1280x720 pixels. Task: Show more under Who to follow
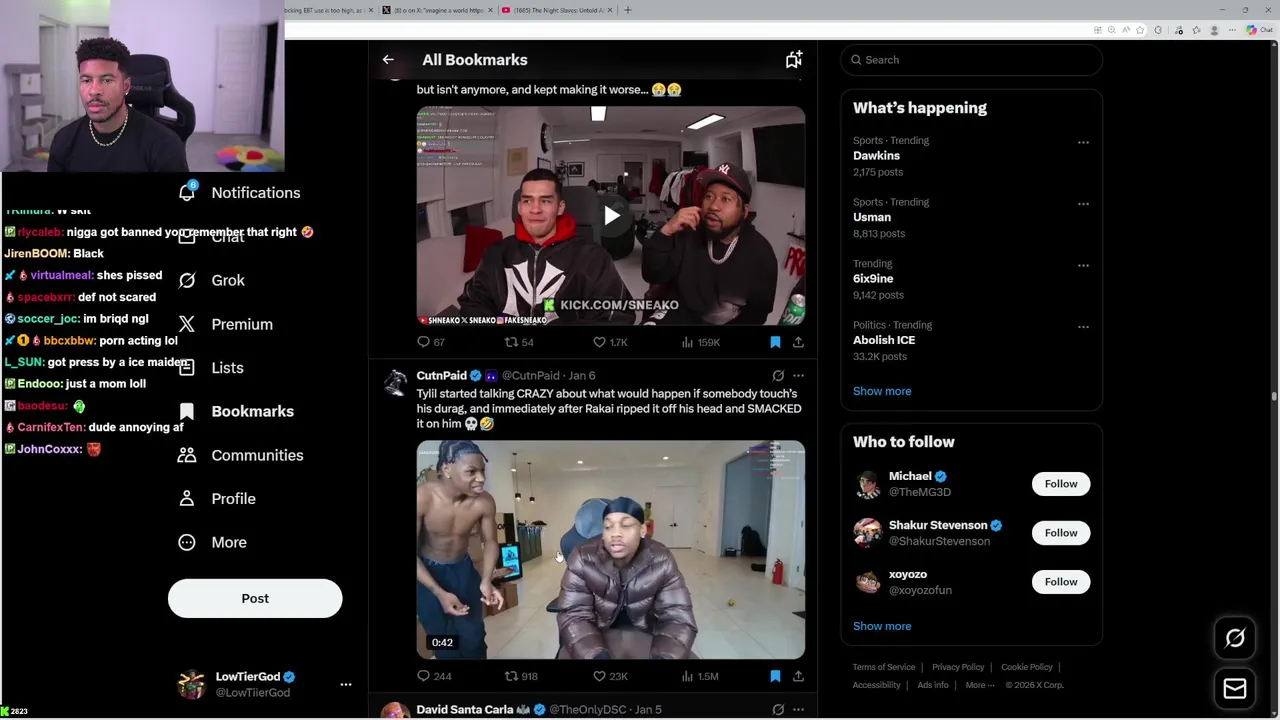882,626
